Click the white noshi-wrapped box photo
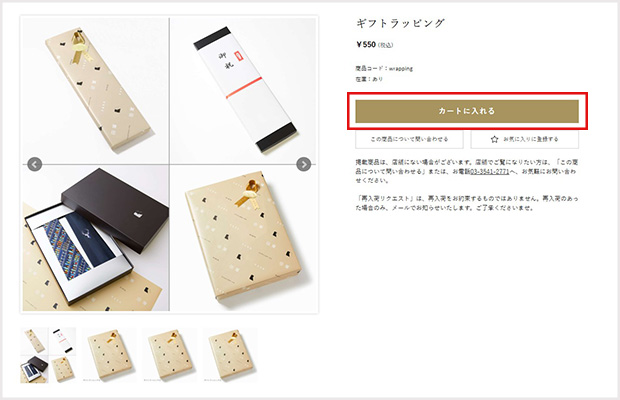Image resolution: width=620 pixels, height=400 pixels. point(243,90)
